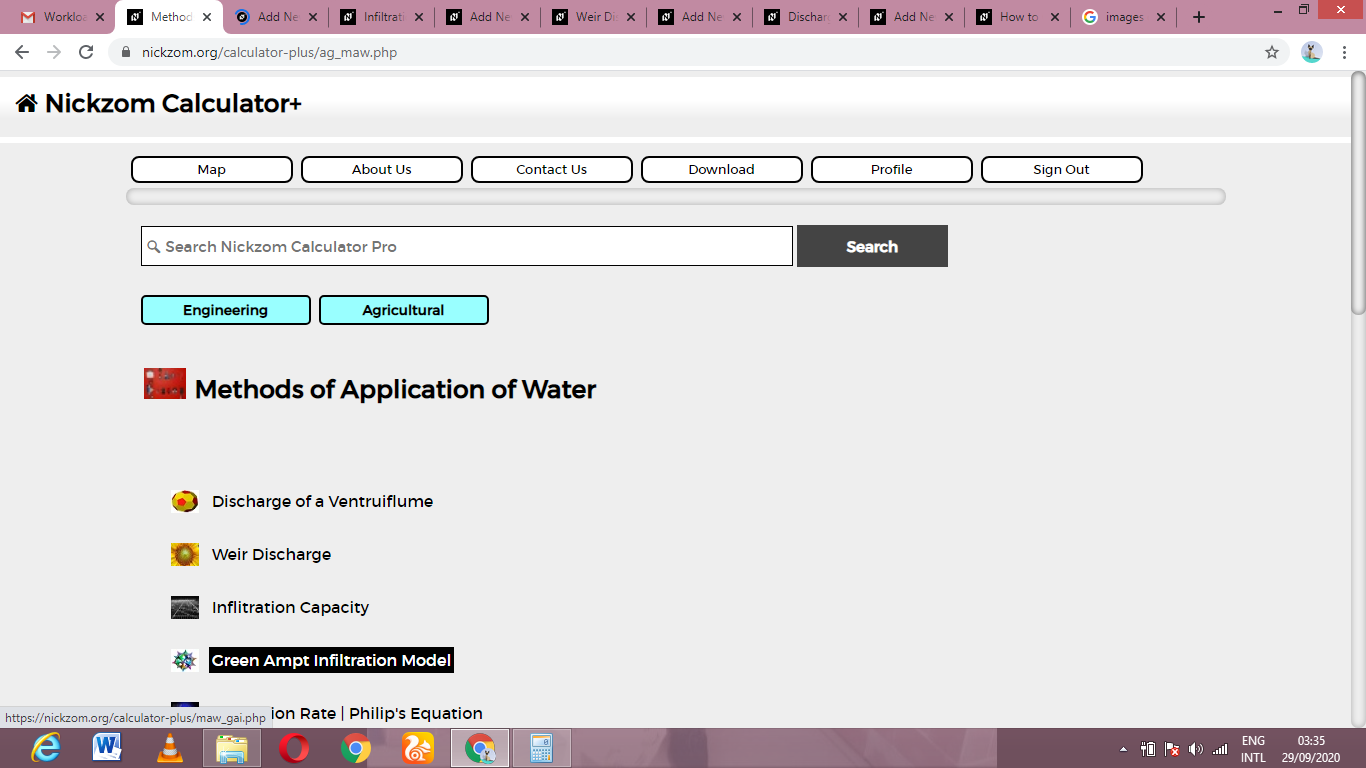Open Calculator from the taskbar
The image size is (1366, 768).
(541, 748)
